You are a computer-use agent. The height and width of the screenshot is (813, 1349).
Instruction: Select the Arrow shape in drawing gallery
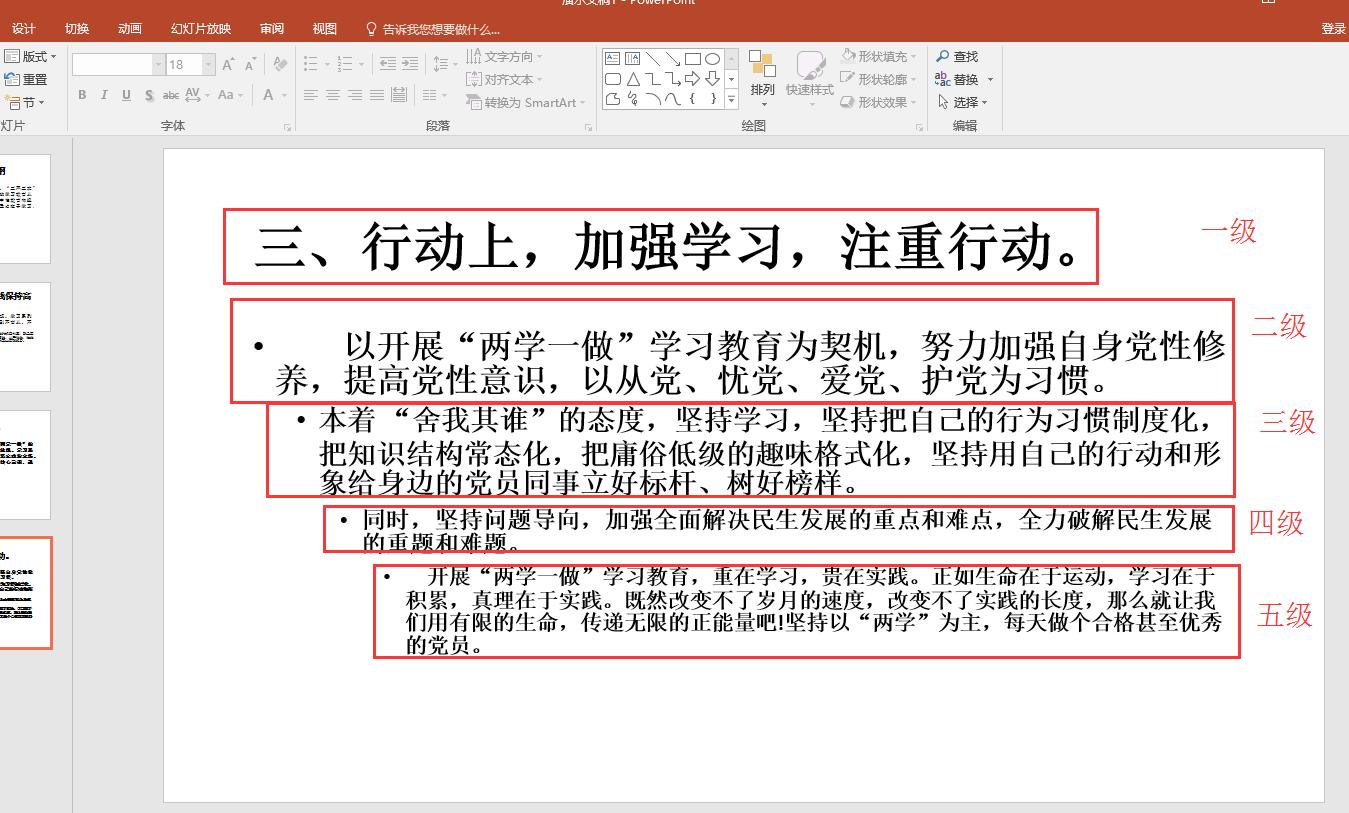coord(692,78)
